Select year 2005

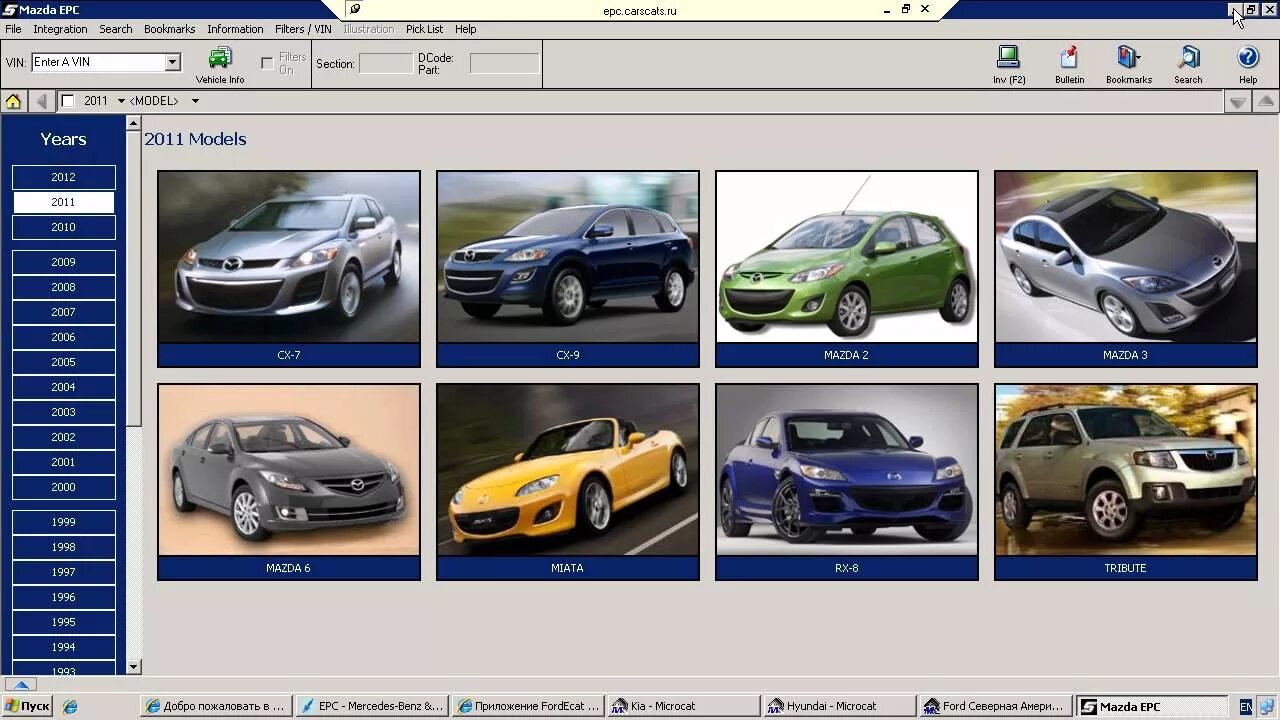click(64, 362)
